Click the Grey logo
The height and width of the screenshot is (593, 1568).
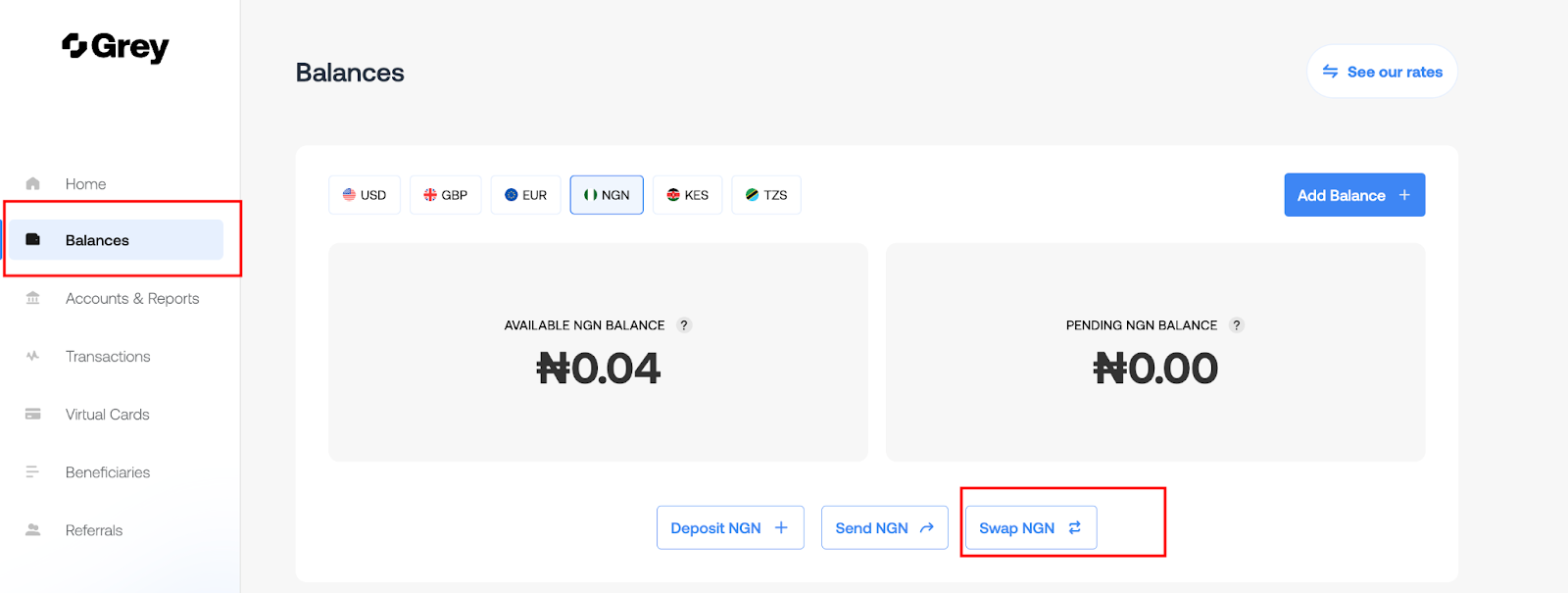coord(116,47)
